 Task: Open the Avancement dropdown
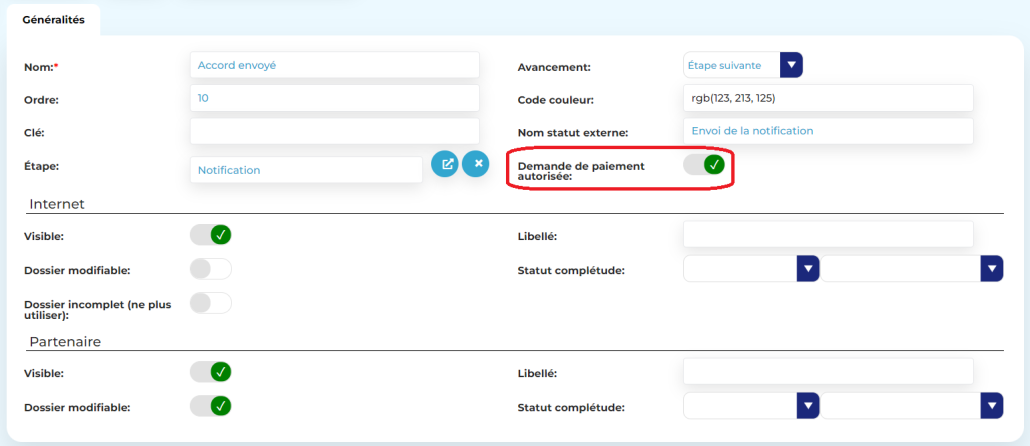tap(791, 65)
